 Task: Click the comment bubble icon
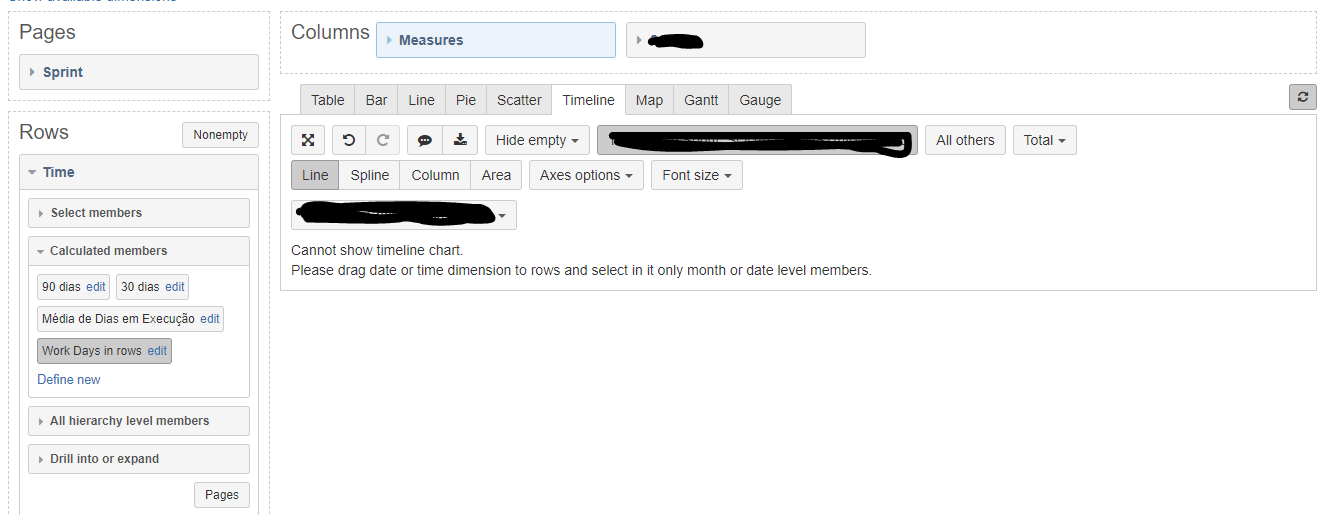(424, 140)
